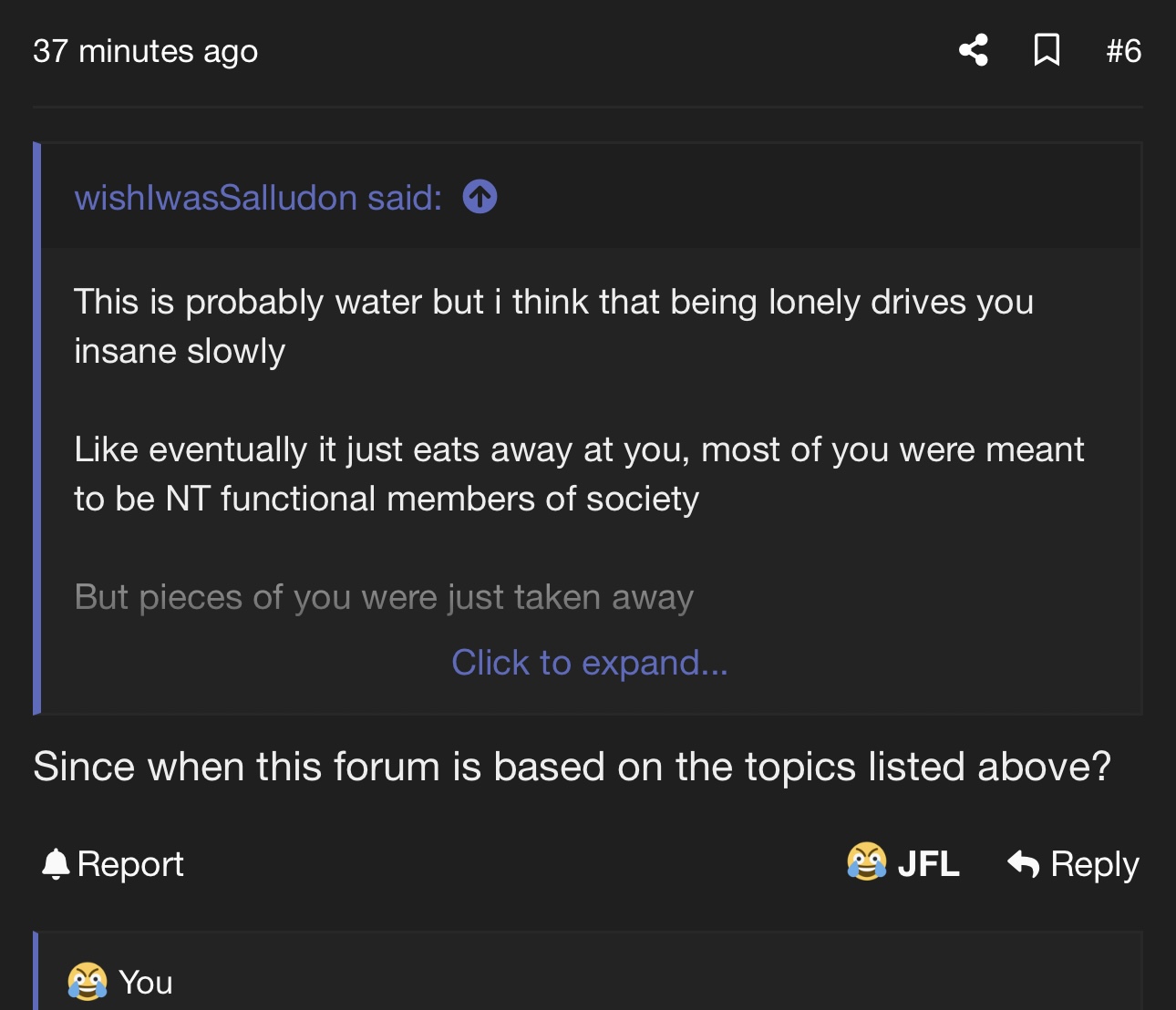Viewport: 1176px width, 1010px height.
Task: Bookmark this post with the bookmark icon
Action: pyautogui.click(x=1047, y=50)
